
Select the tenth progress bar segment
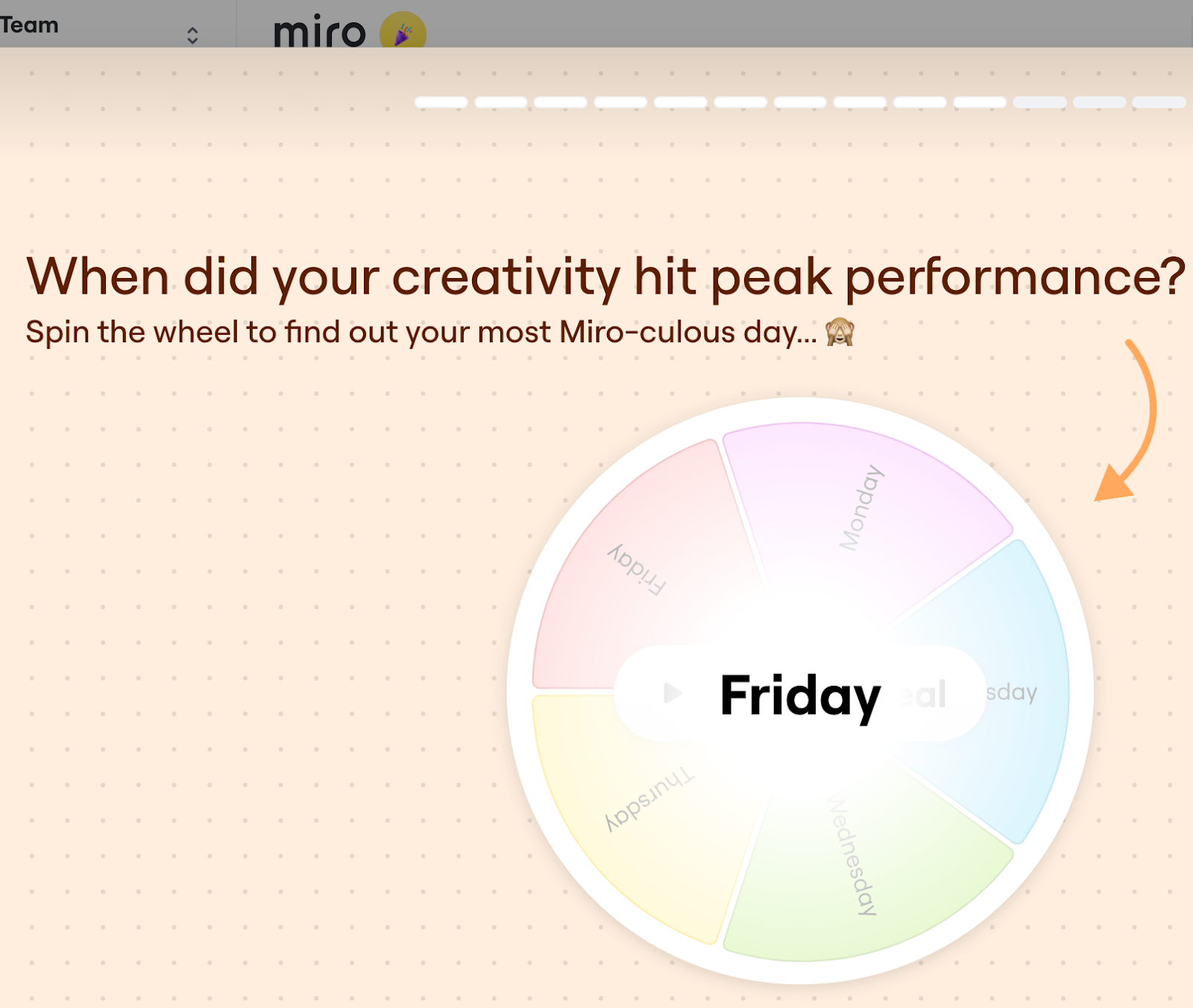(980, 102)
